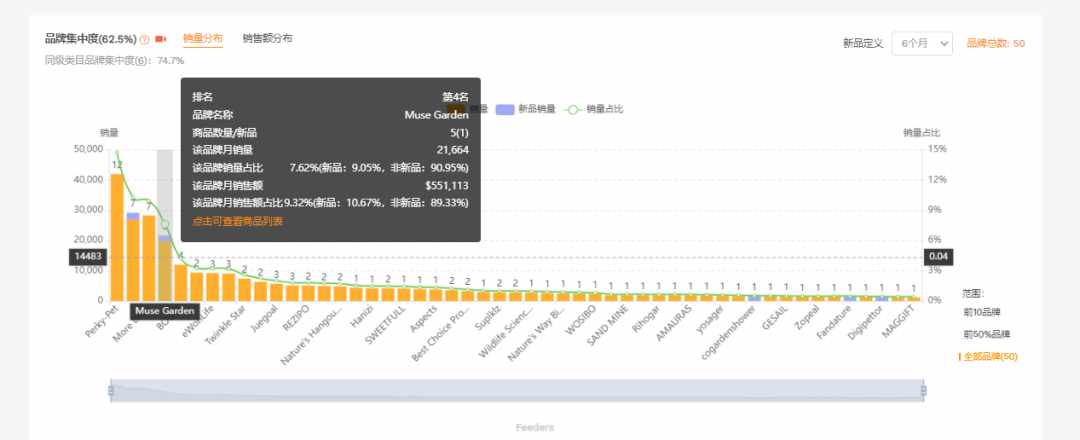Click the MAGGIFT brand axis label
Image resolution: width=1080 pixels, height=440 pixels.
point(897,324)
